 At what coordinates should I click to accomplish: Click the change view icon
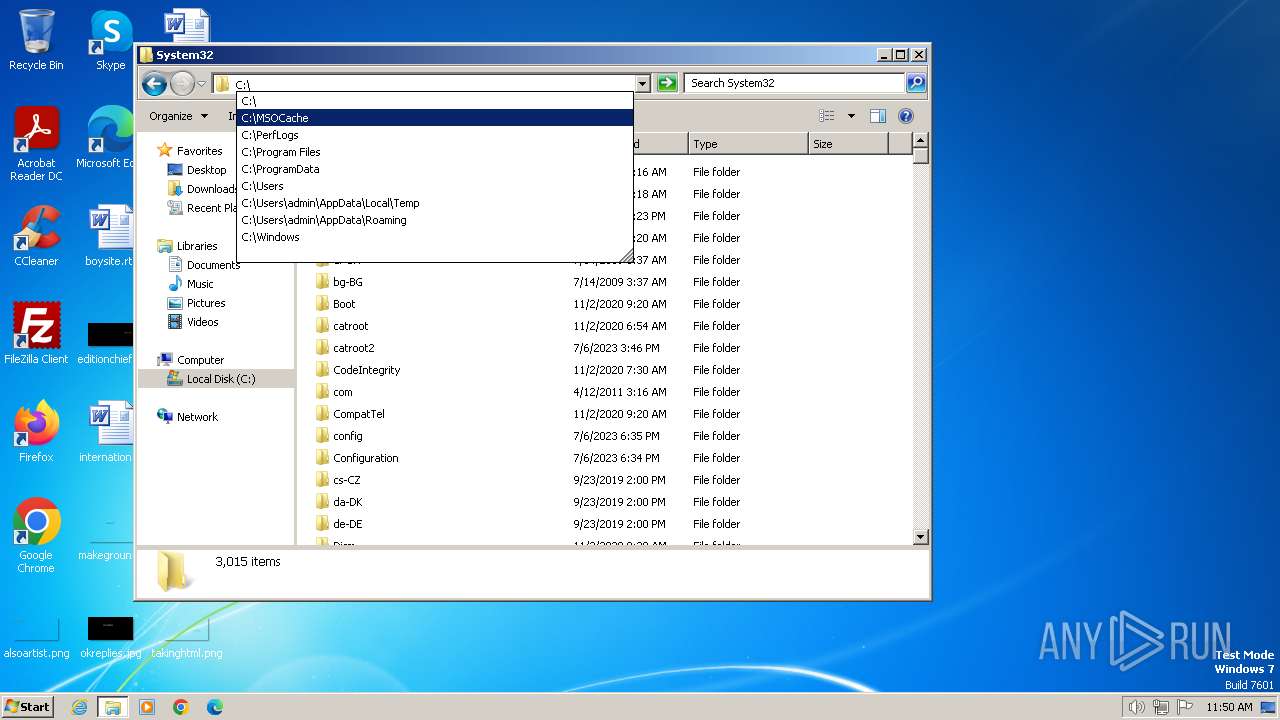tap(827, 116)
